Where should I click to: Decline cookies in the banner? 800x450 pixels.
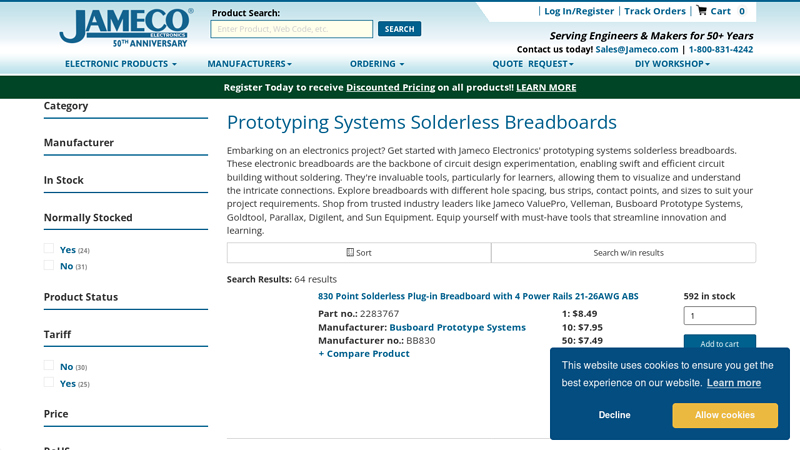(x=614, y=415)
